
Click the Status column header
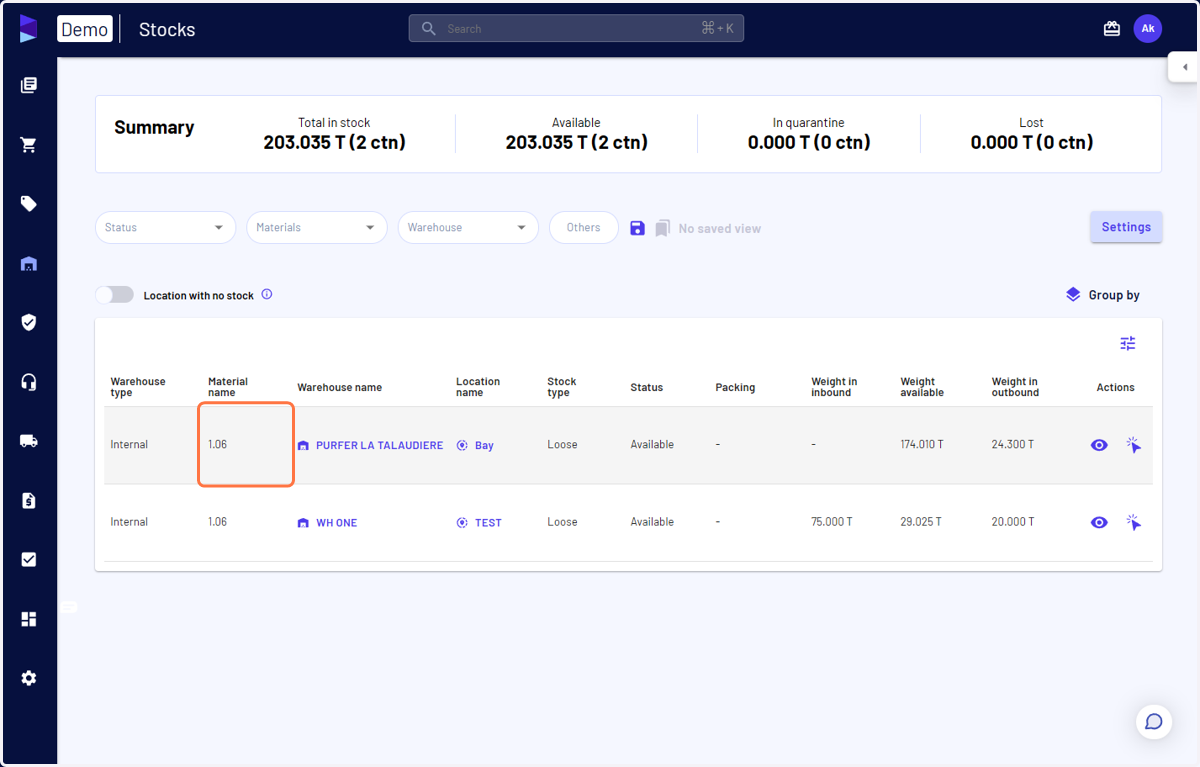coord(646,388)
